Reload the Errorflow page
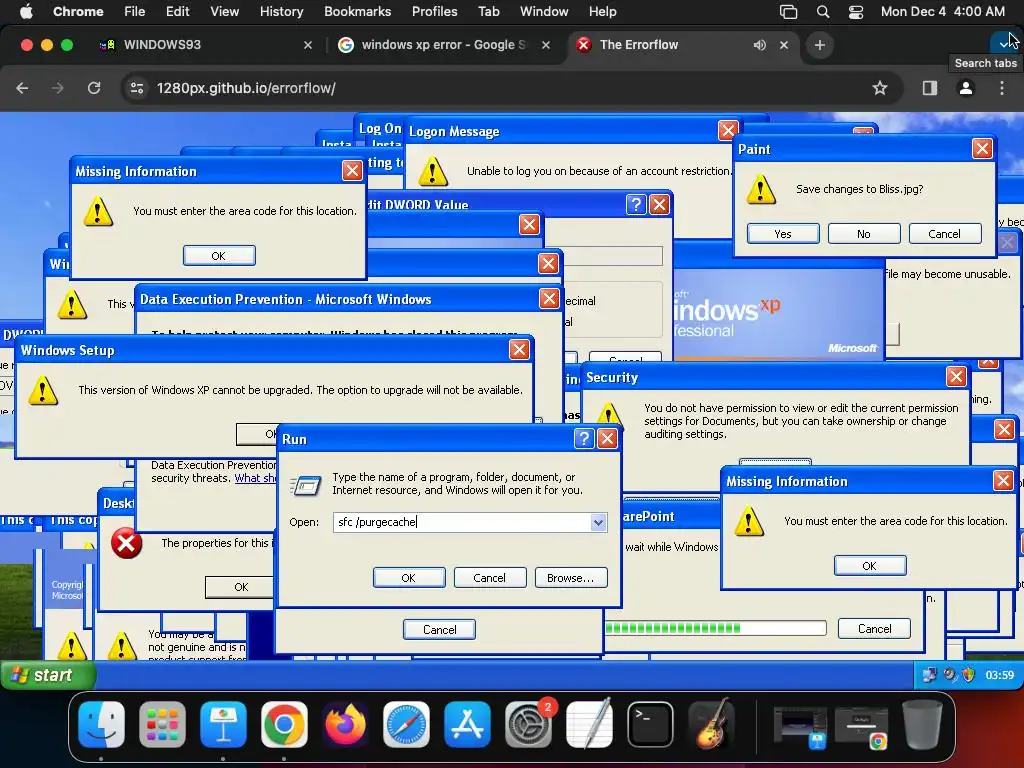Viewport: 1024px width, 768px height. [94, 88]
